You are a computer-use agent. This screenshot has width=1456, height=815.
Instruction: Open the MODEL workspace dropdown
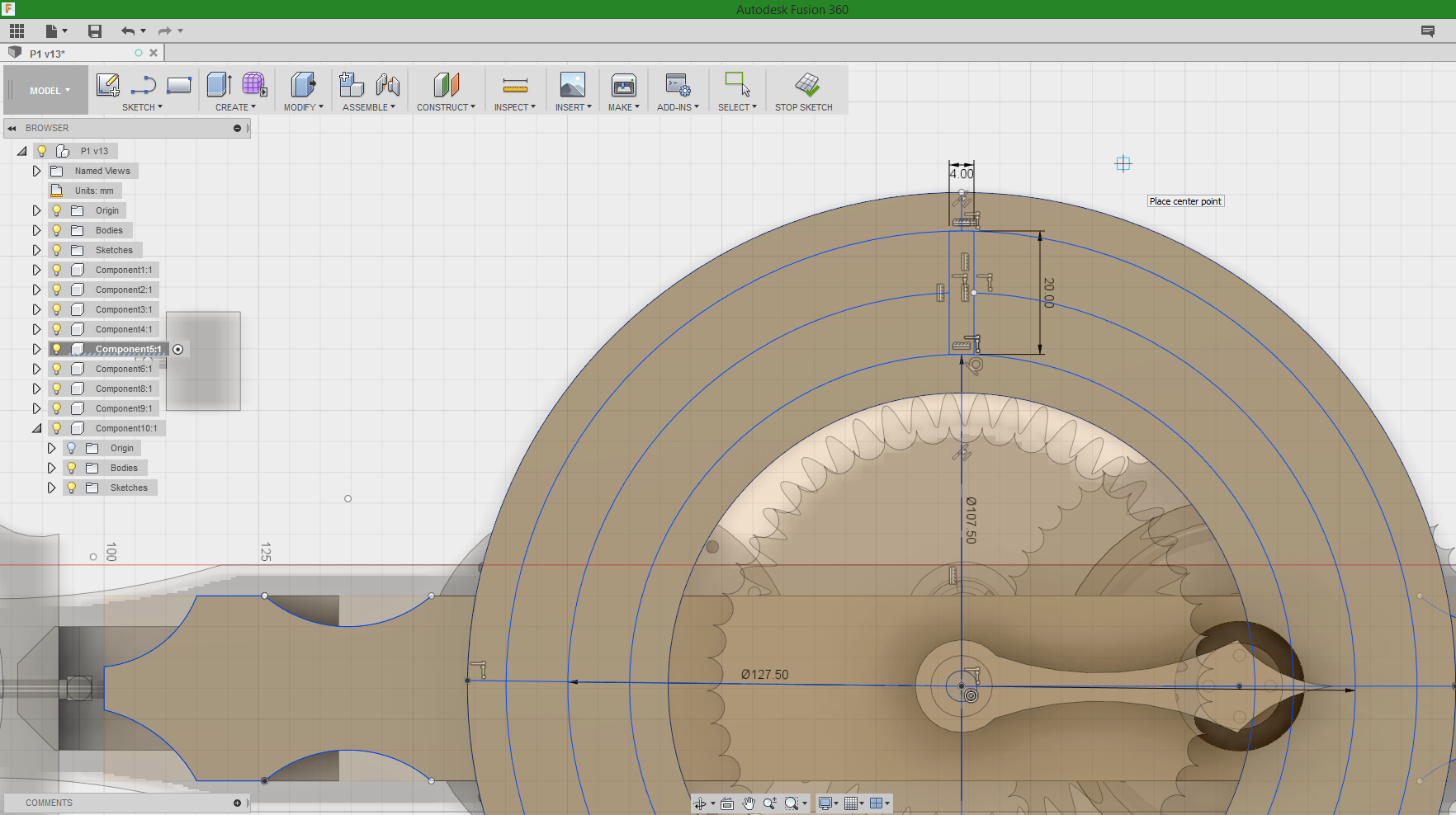[x=50, y=91]
